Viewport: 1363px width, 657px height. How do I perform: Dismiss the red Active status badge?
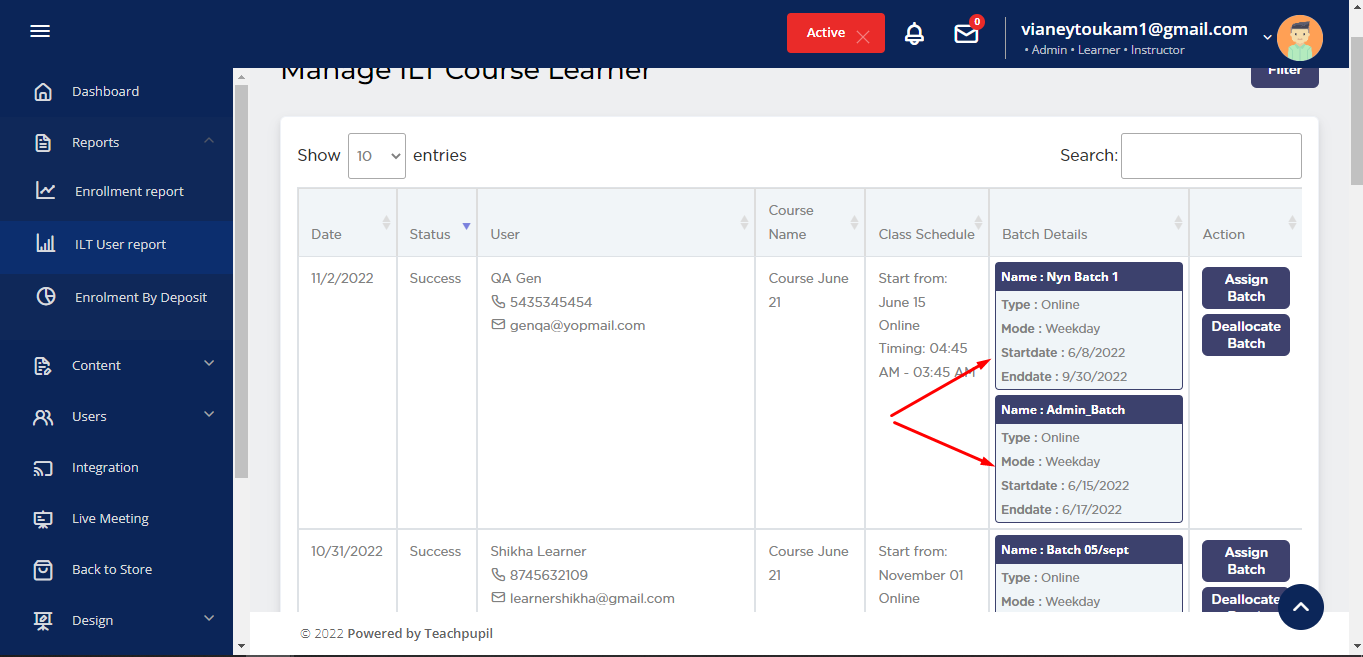point(863,36)
